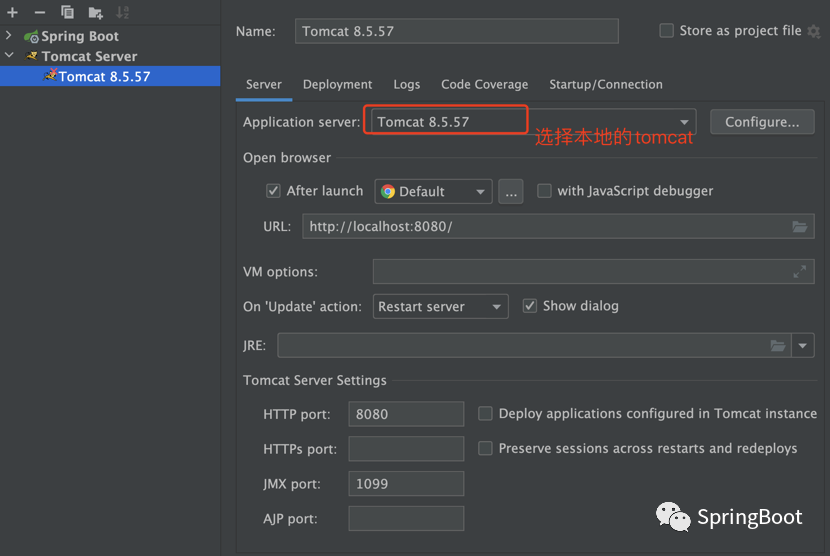830x556 pixels.
Task: Remove the selected configuration with the minus icon
Action: 40,12
